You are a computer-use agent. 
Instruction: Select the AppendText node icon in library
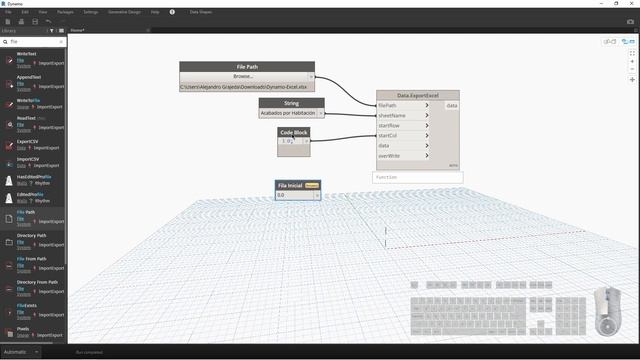pos(9,84)
